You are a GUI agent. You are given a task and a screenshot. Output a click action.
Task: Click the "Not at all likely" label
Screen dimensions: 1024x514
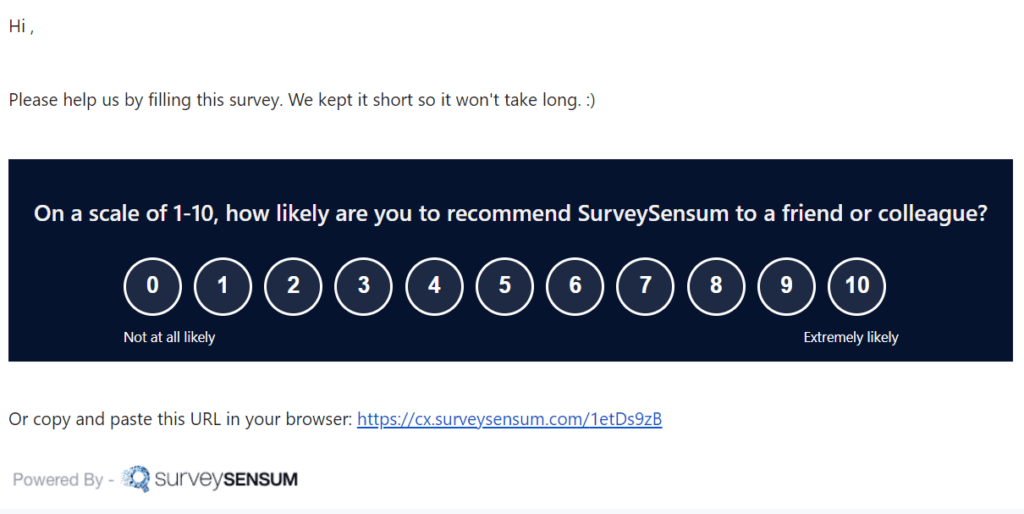(169, 337)
